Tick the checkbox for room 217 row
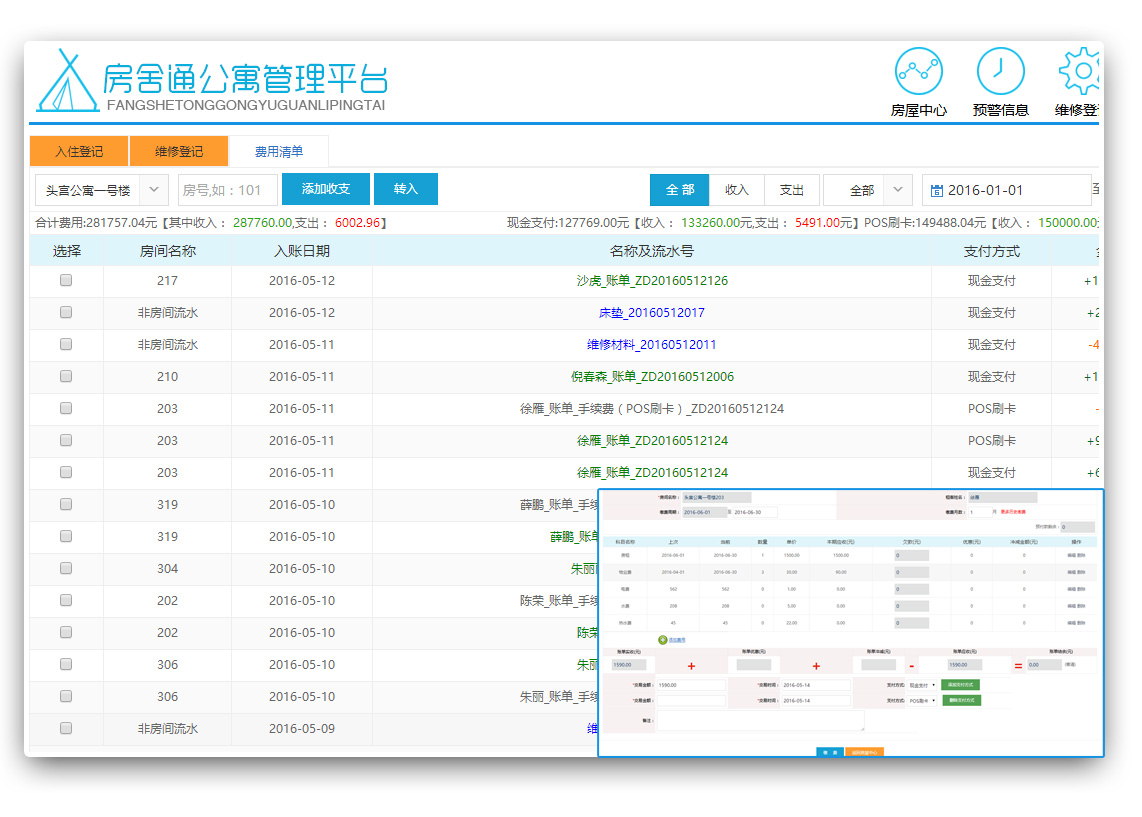Viewport: 1142px width, 817px height. [x=66, y=281]
